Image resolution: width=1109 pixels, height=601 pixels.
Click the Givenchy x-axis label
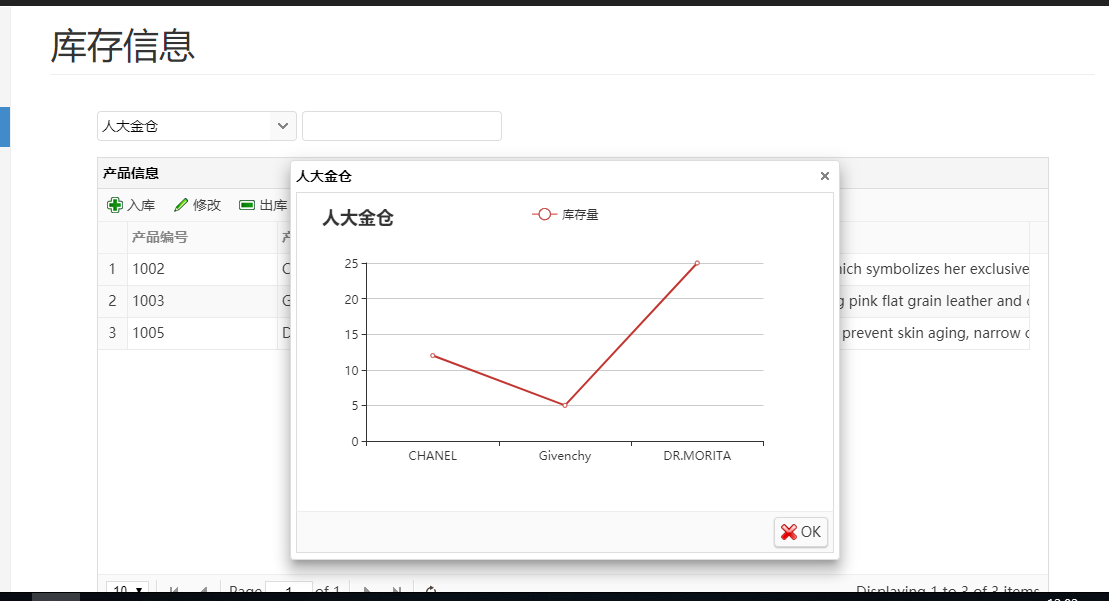[x=564, y=455]
